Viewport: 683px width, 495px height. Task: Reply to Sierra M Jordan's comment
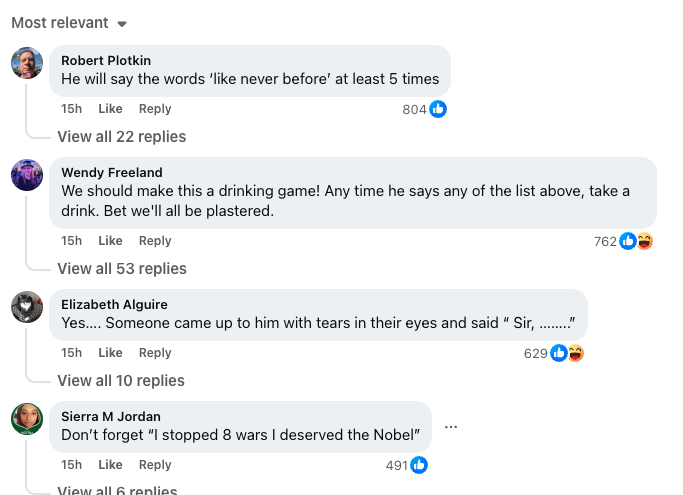pyautogui.click(x=155, y=465)
